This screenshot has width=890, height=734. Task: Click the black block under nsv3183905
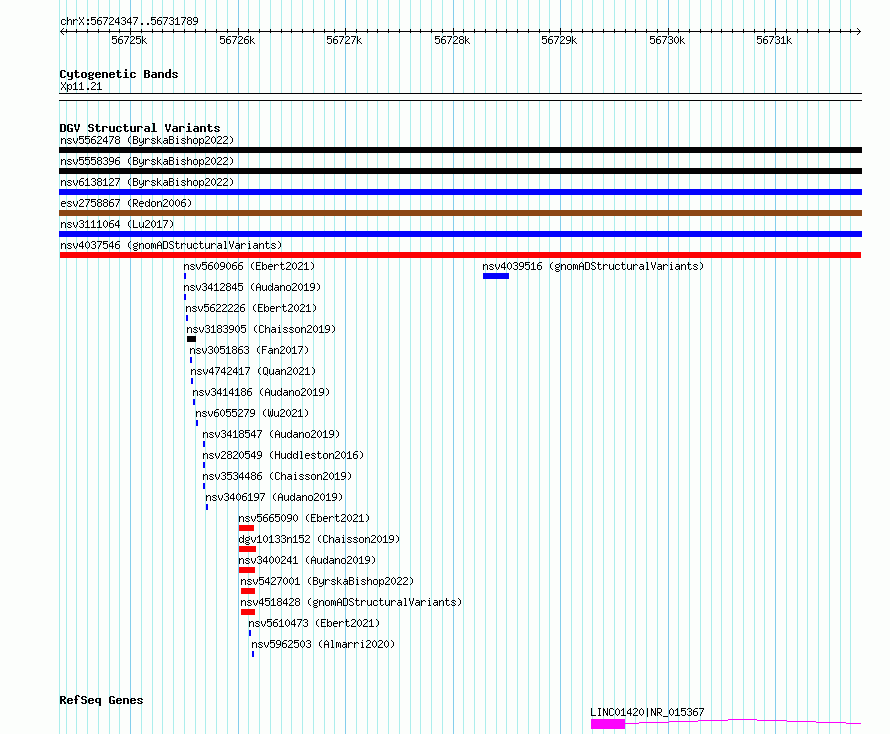point(191,339)
